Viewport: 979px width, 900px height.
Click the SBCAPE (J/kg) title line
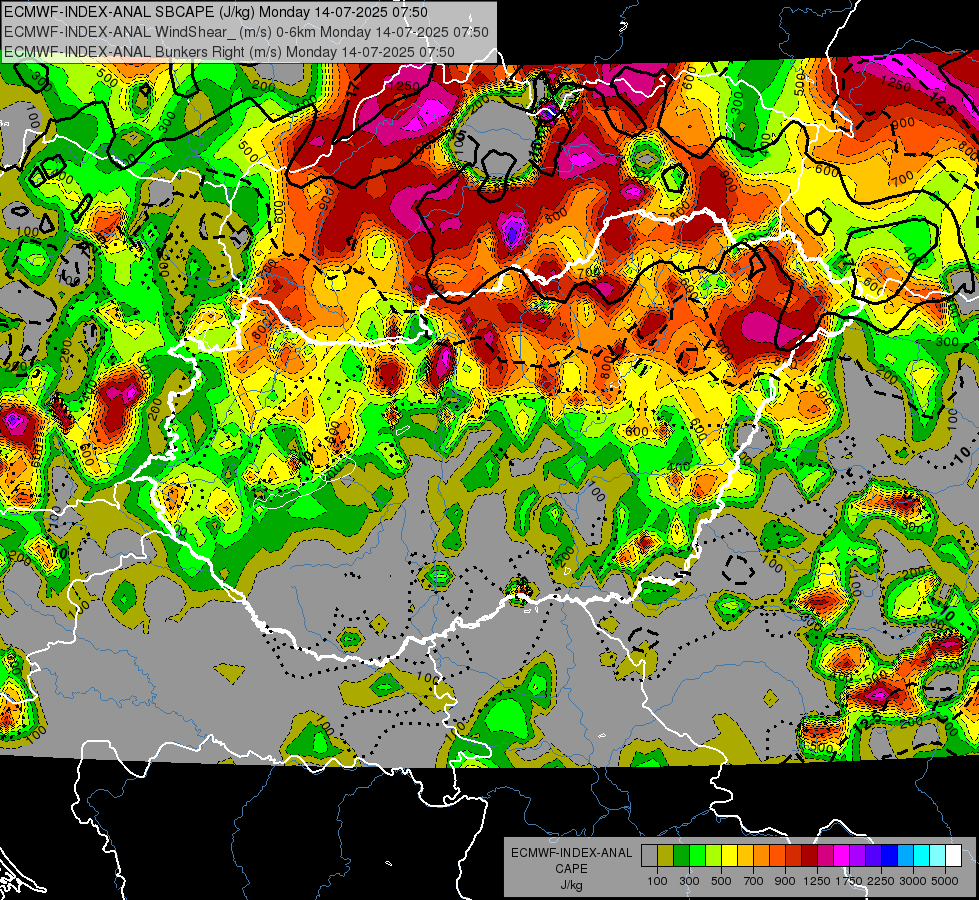216,12
